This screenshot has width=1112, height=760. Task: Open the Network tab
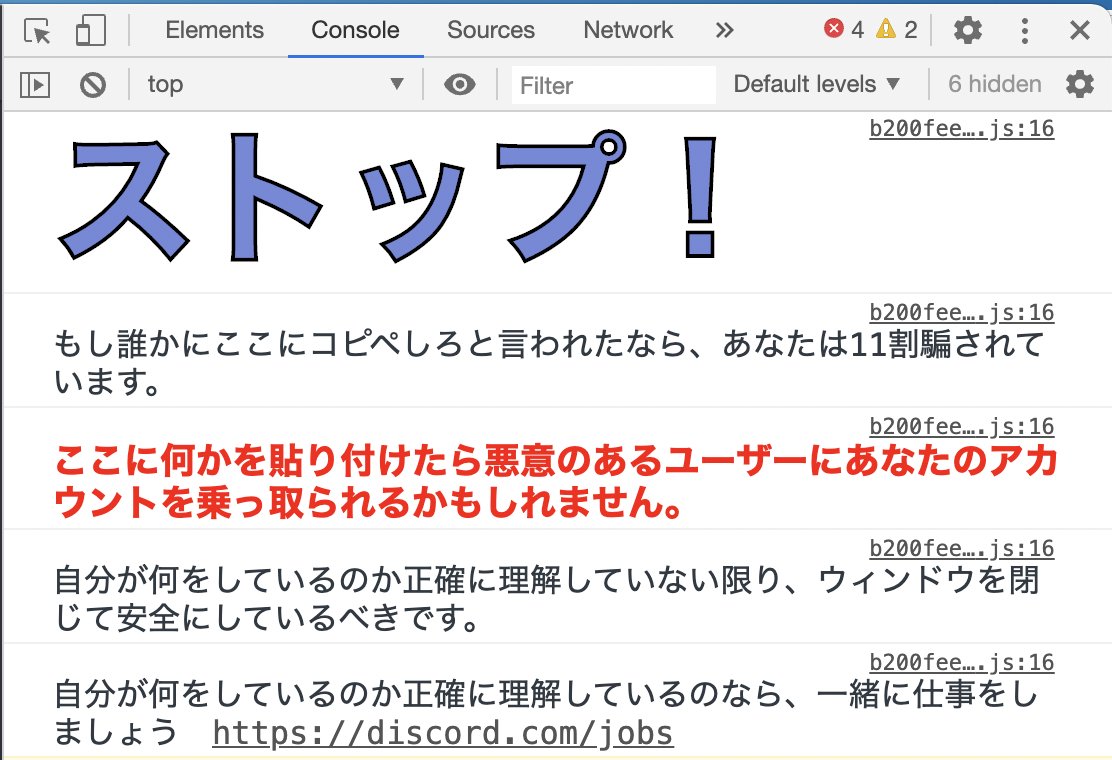click(x=627, y=30)
